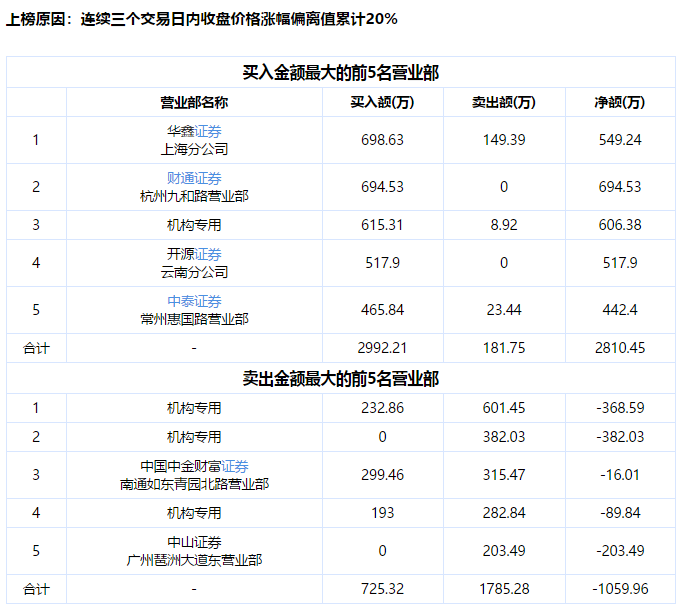Open the 中山证券 link
The height and width of the screenshot is (608, 680).
coord(194,542)
